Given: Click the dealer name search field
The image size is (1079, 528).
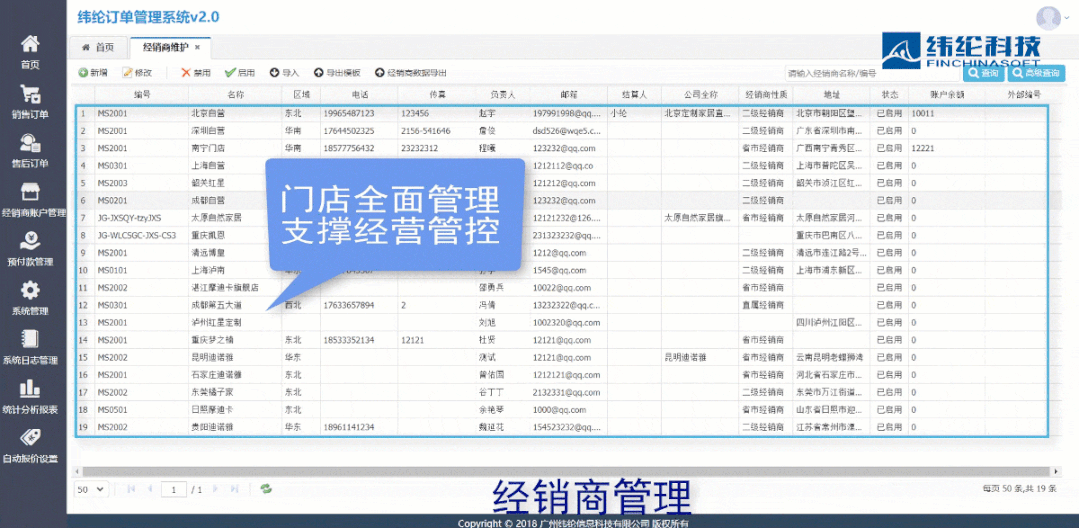Looking at the screenshot, I should click(x=872, y=73).
